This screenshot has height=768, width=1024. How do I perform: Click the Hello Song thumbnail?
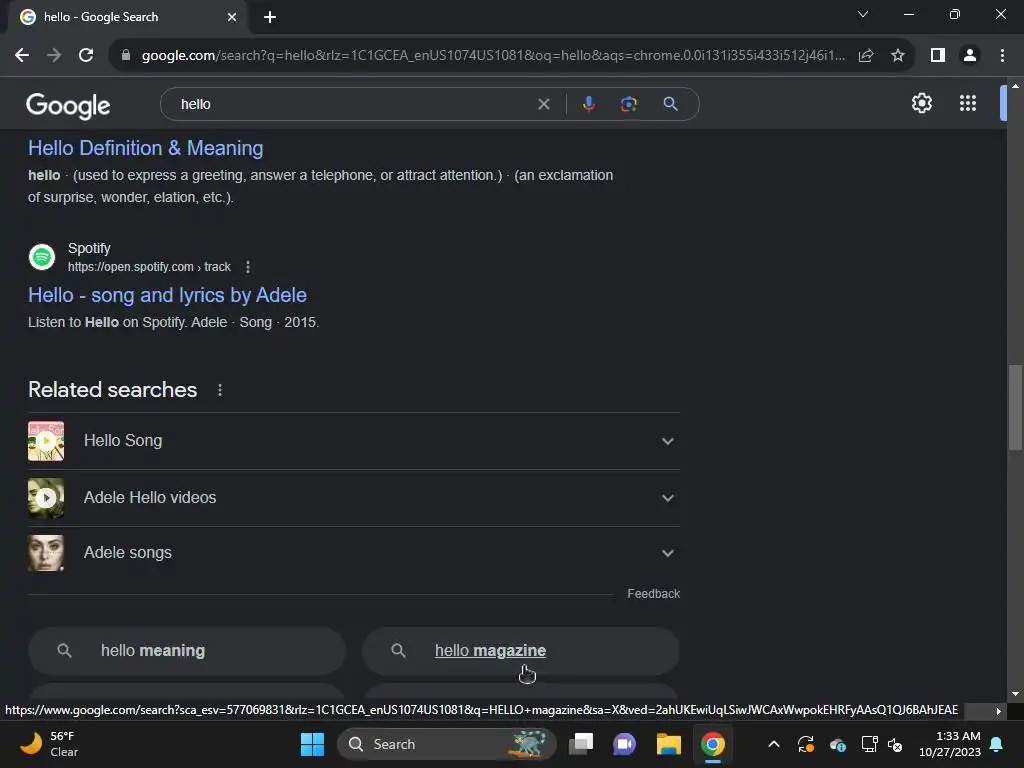(x=46, y=441)
